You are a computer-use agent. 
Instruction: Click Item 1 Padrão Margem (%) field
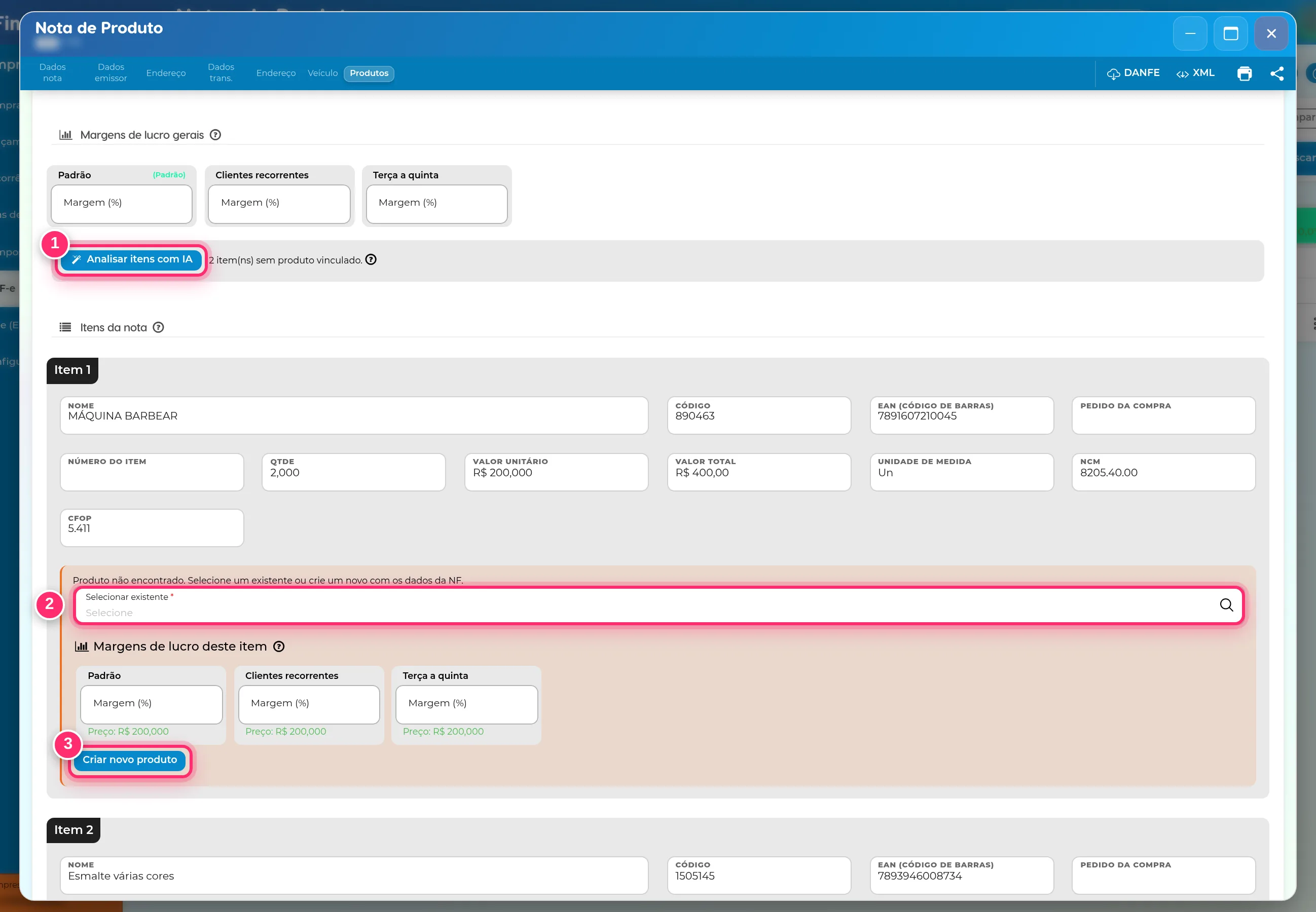[x=151, y=704]
